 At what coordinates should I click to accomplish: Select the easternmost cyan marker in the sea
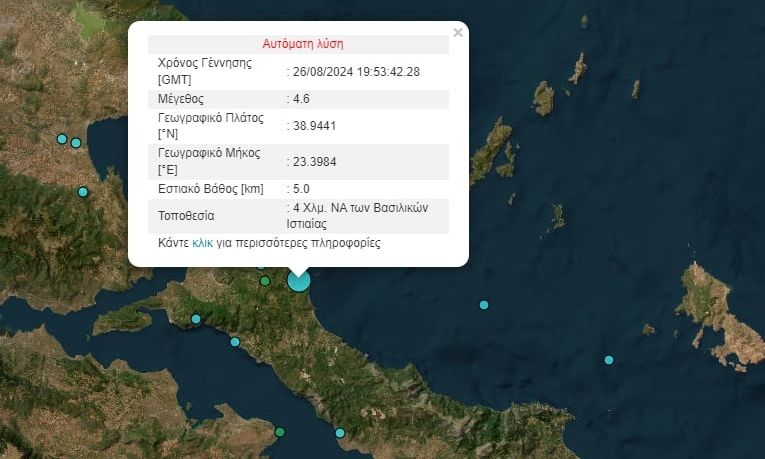[x=609, y=360]
